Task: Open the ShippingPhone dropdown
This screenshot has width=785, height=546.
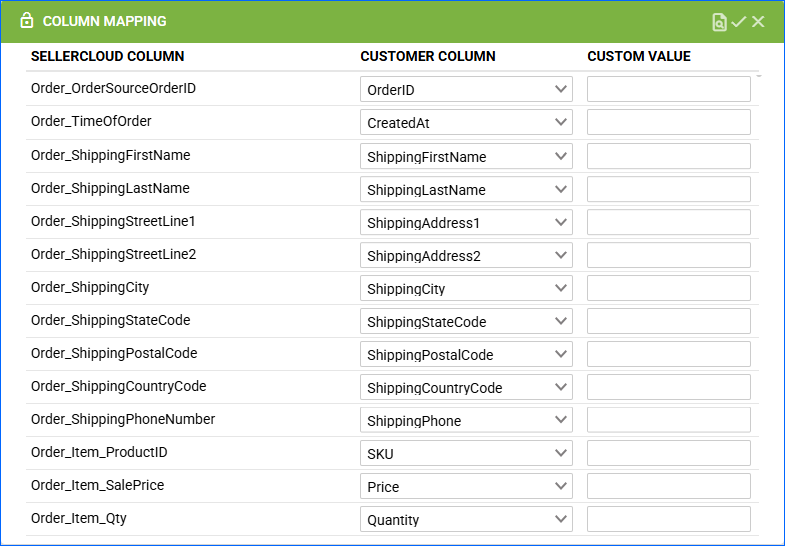Action: pyautogui.click(x=466, y=420)
